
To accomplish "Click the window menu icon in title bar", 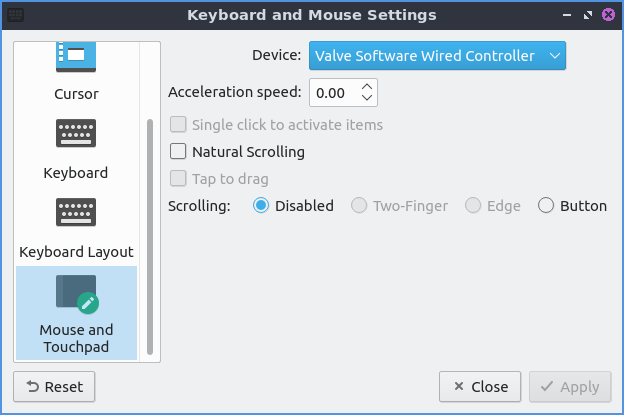I will pyautogui.click(x=16, y=15).
